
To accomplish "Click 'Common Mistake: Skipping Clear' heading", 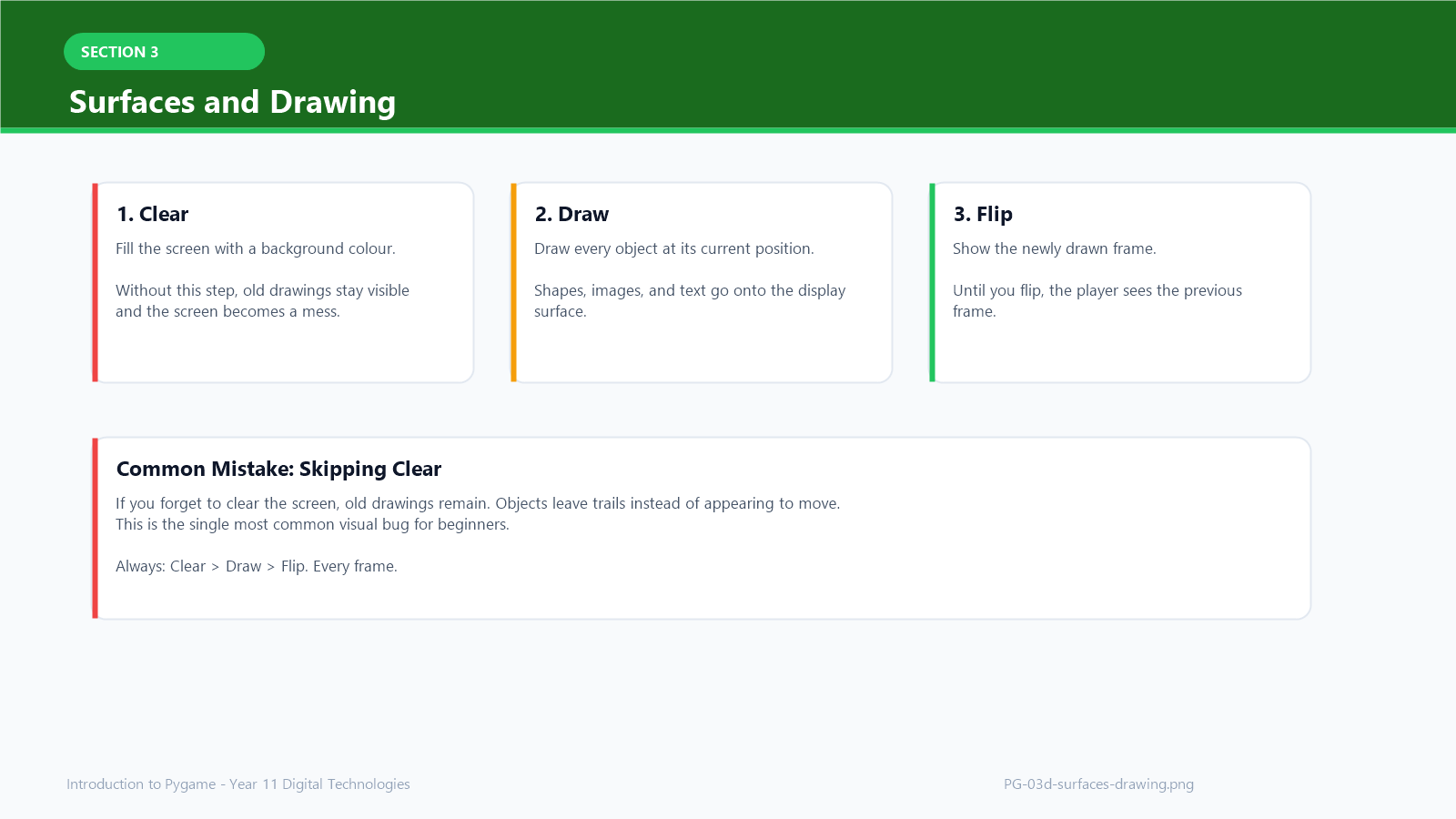I will pyautogui.click(x=278, y=469).
